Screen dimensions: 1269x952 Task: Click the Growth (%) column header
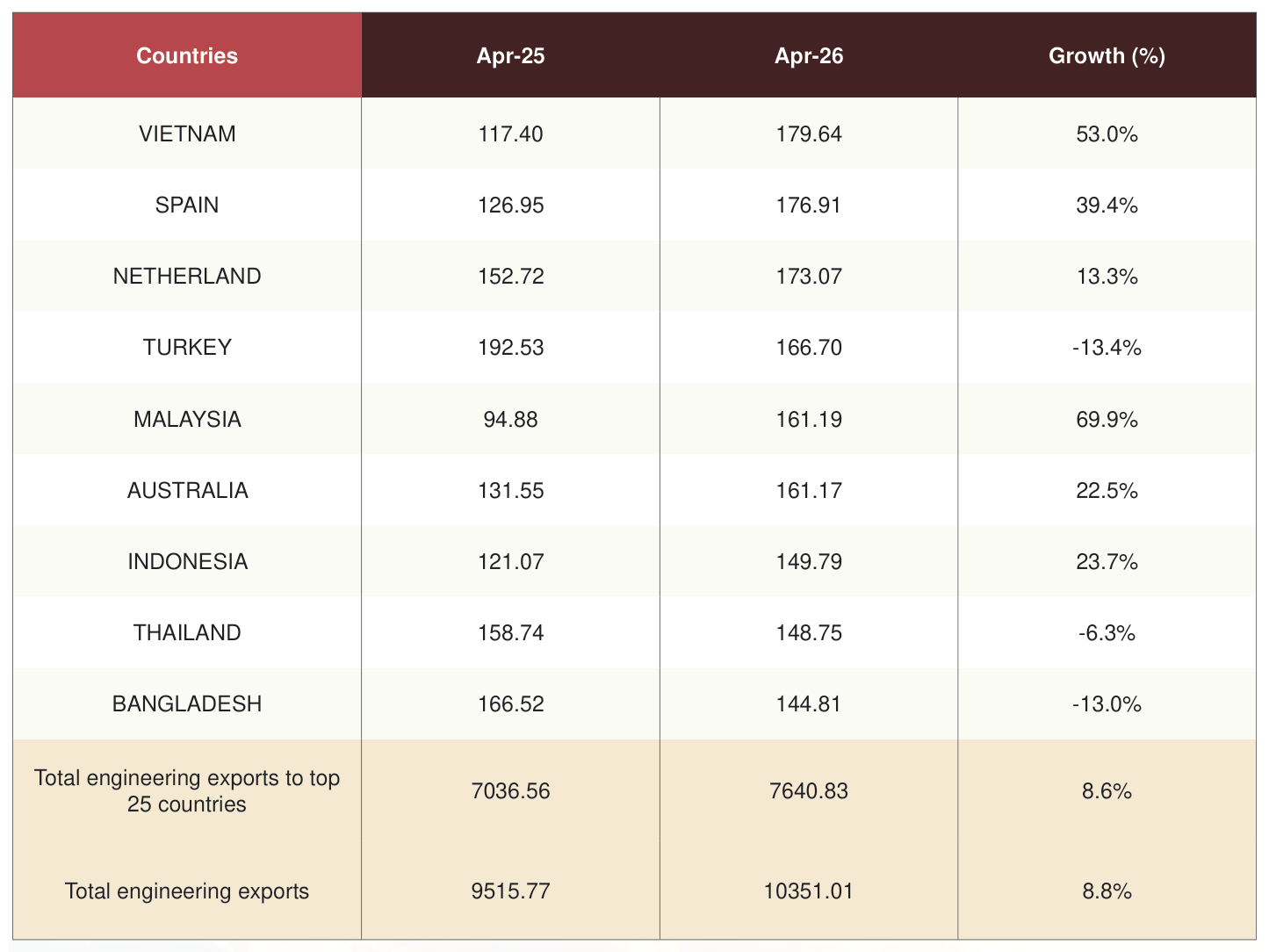(x=1107, y=55)
